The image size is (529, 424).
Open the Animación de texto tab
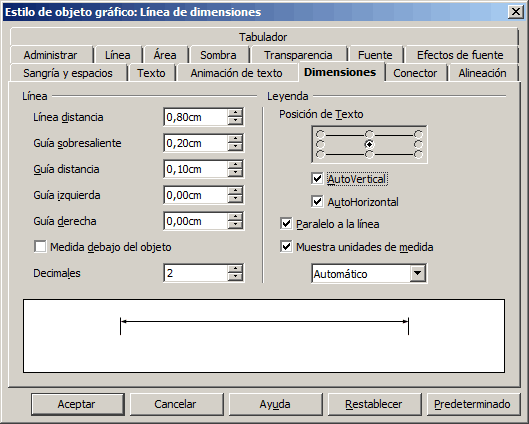(x=236, y=73)
